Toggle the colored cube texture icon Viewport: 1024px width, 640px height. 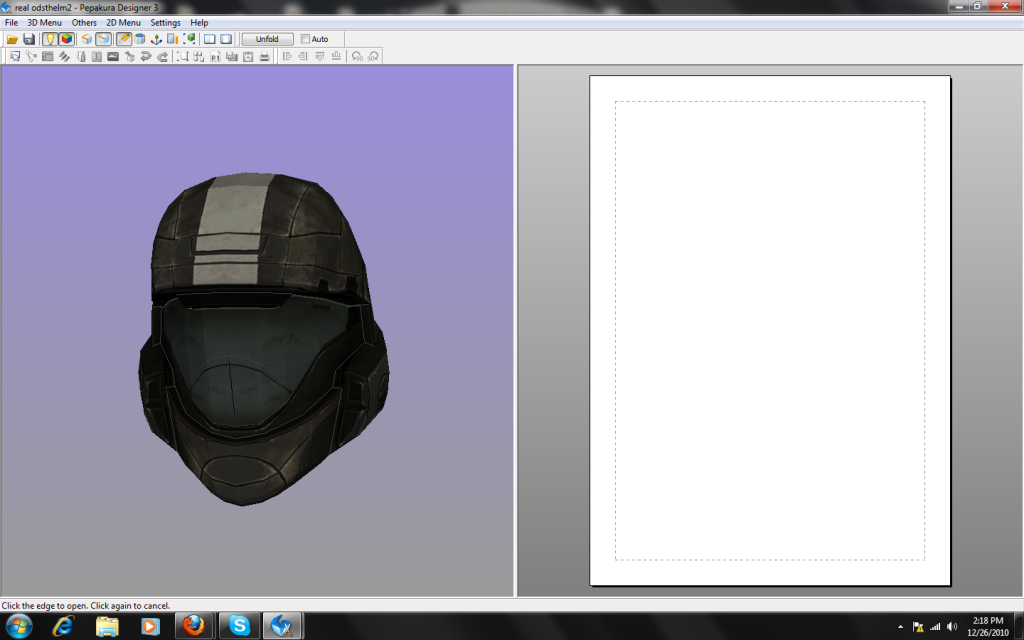(x=66, y=39)
